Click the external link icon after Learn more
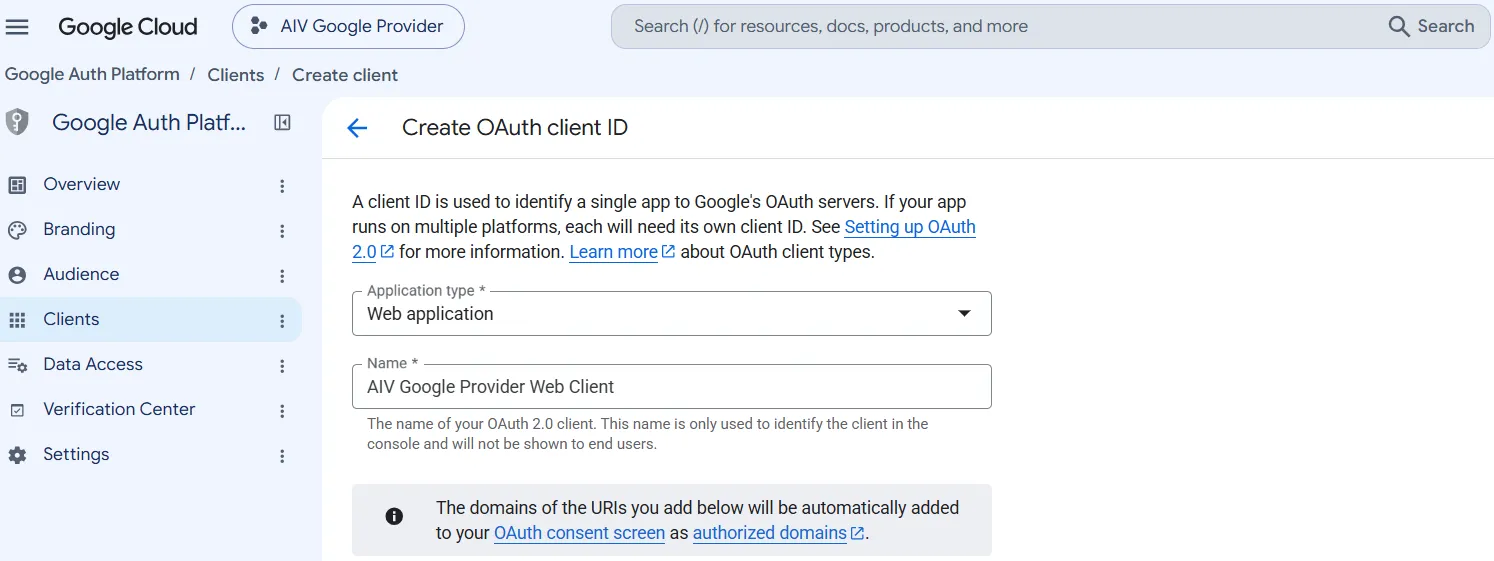This screenshot has height=561, width=1494. coord(669,251)
